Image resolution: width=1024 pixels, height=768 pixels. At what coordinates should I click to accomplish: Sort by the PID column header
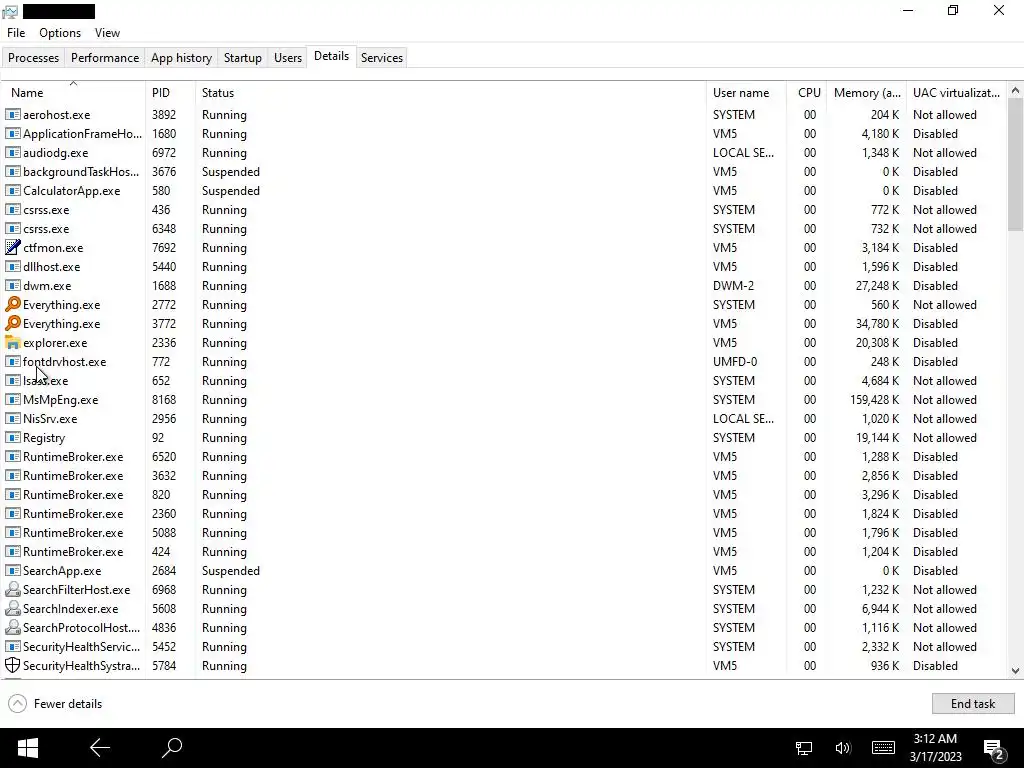pyautogui.click(x=170, y=93)
